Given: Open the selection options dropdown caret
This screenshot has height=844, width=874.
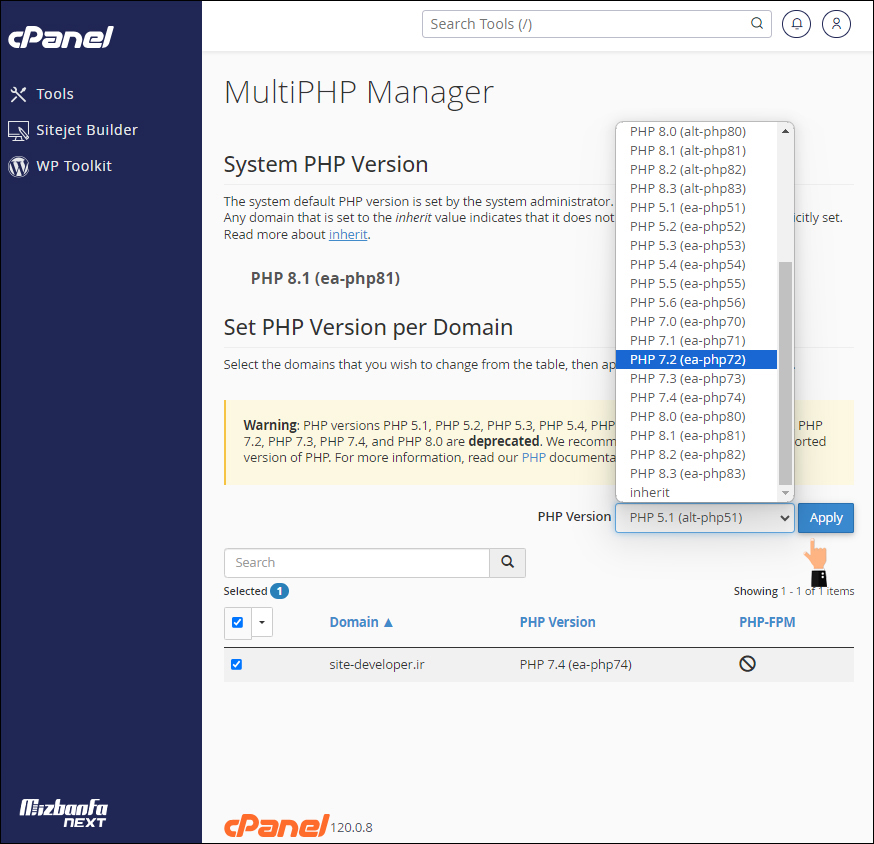Looking at the screenshot, I should click(x=262, y=622).
